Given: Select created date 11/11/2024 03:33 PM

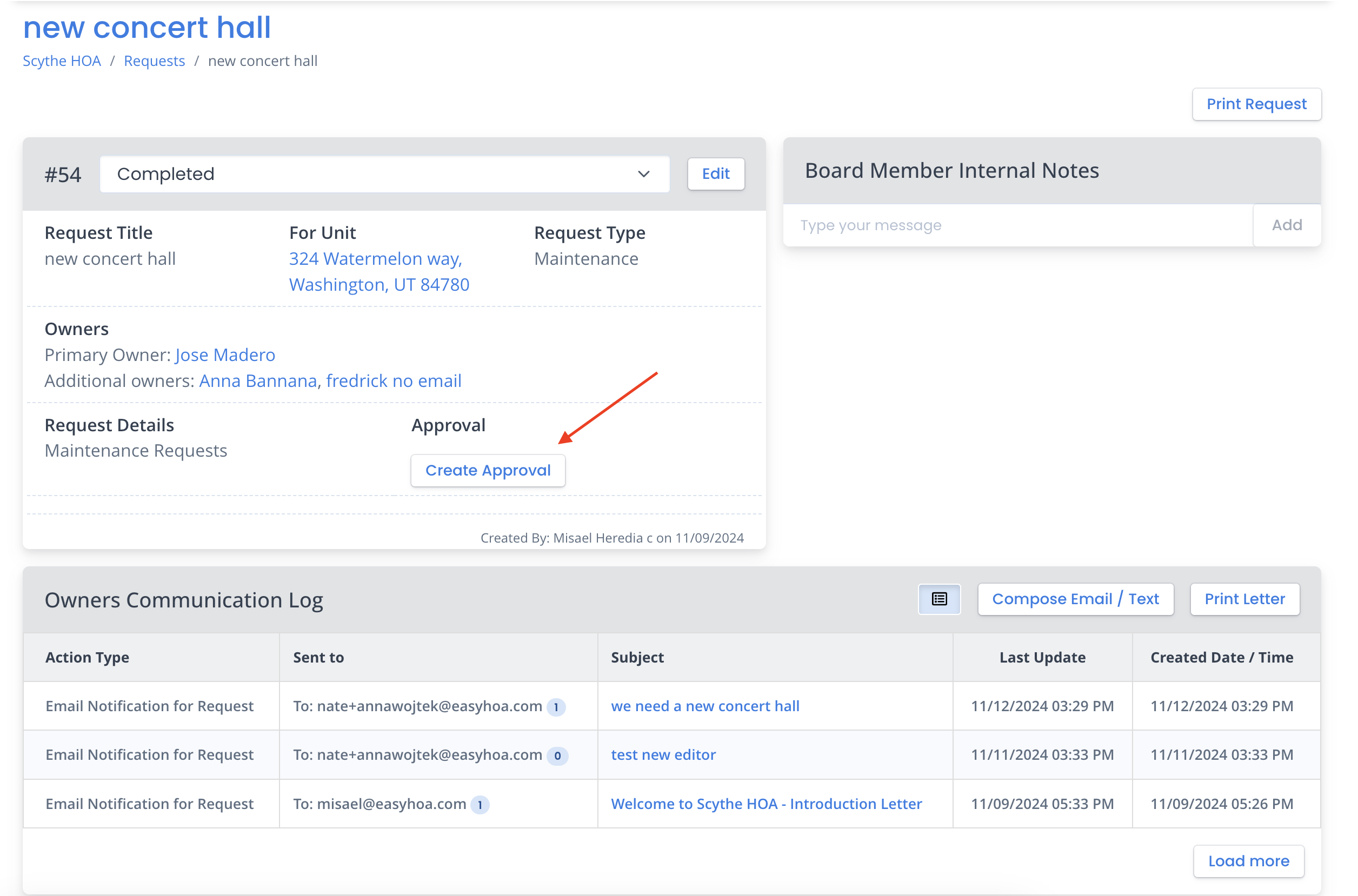Looking at the screenshot, I should 1221,754.
